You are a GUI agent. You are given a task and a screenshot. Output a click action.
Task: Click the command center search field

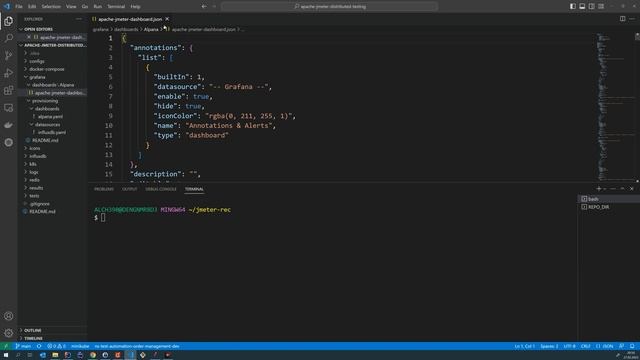(x=329, y=7)
